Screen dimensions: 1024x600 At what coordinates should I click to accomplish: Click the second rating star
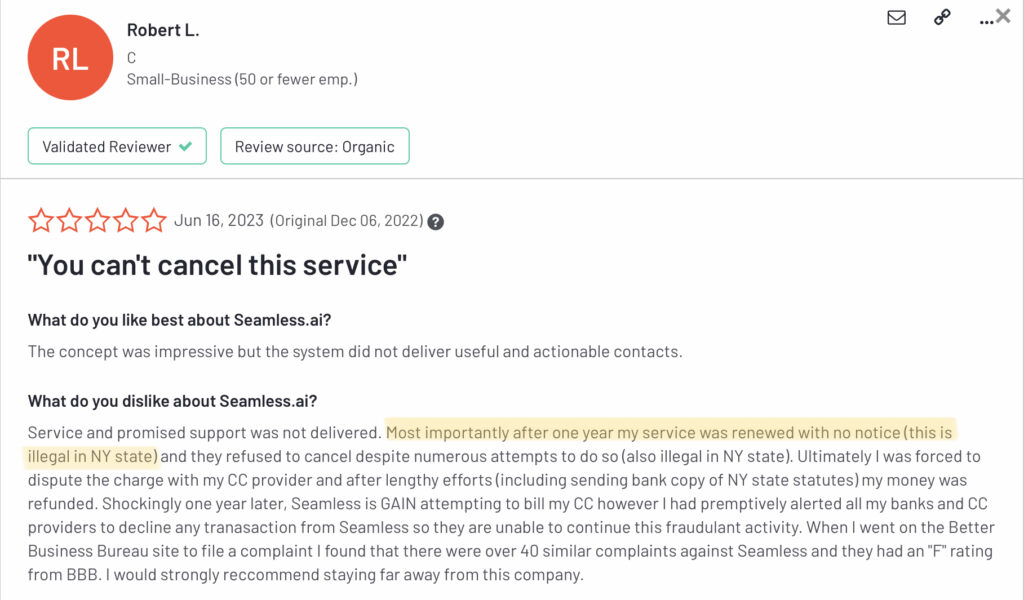pos(69,221)
